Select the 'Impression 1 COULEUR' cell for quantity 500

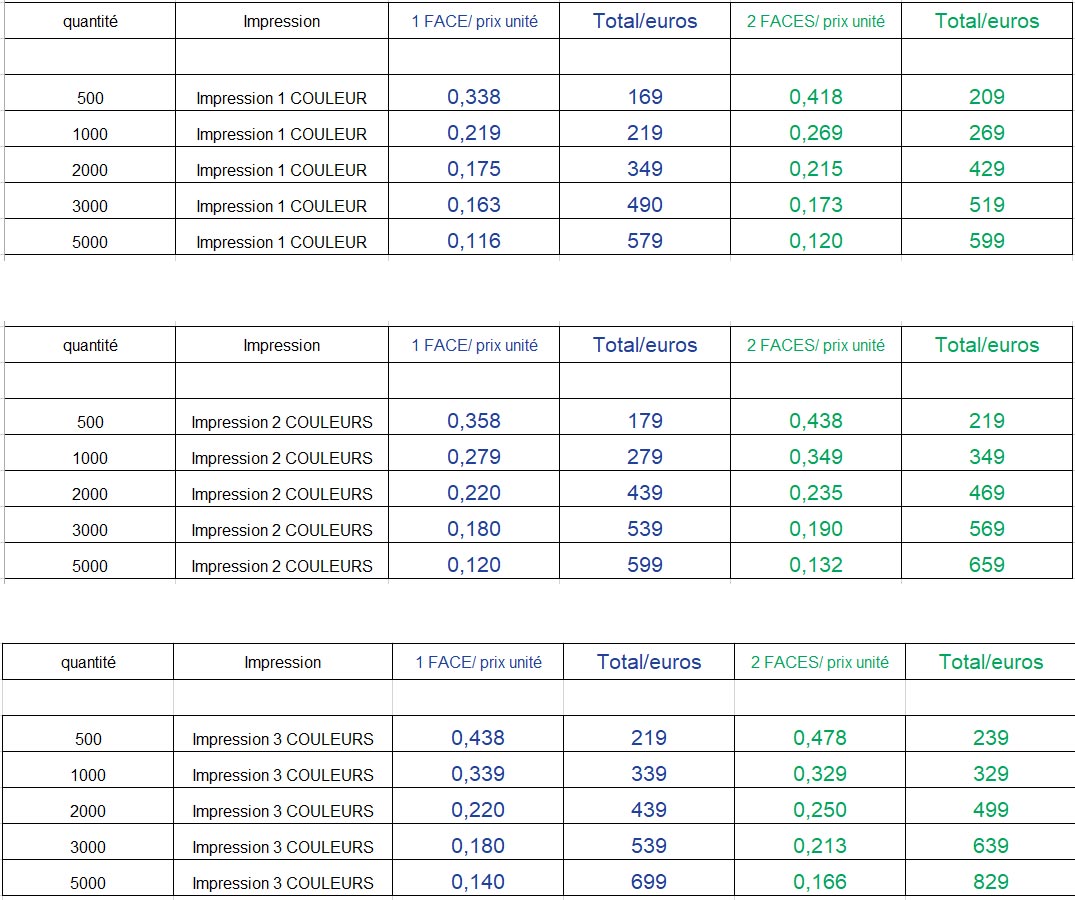(x=281, y=98)
